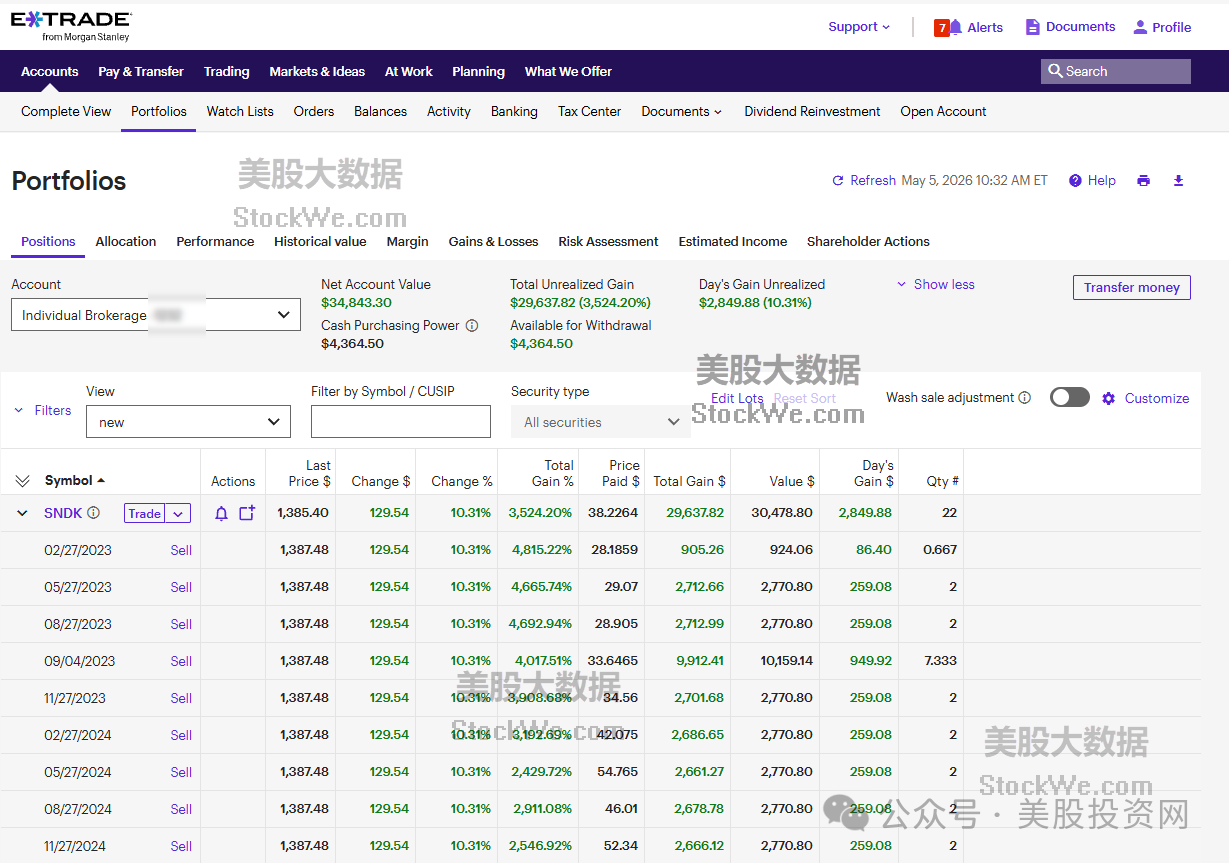Open the Documents page icon in header
Image resolution: width=1229 pixels, height=863 pixels.
[1033, 27]
